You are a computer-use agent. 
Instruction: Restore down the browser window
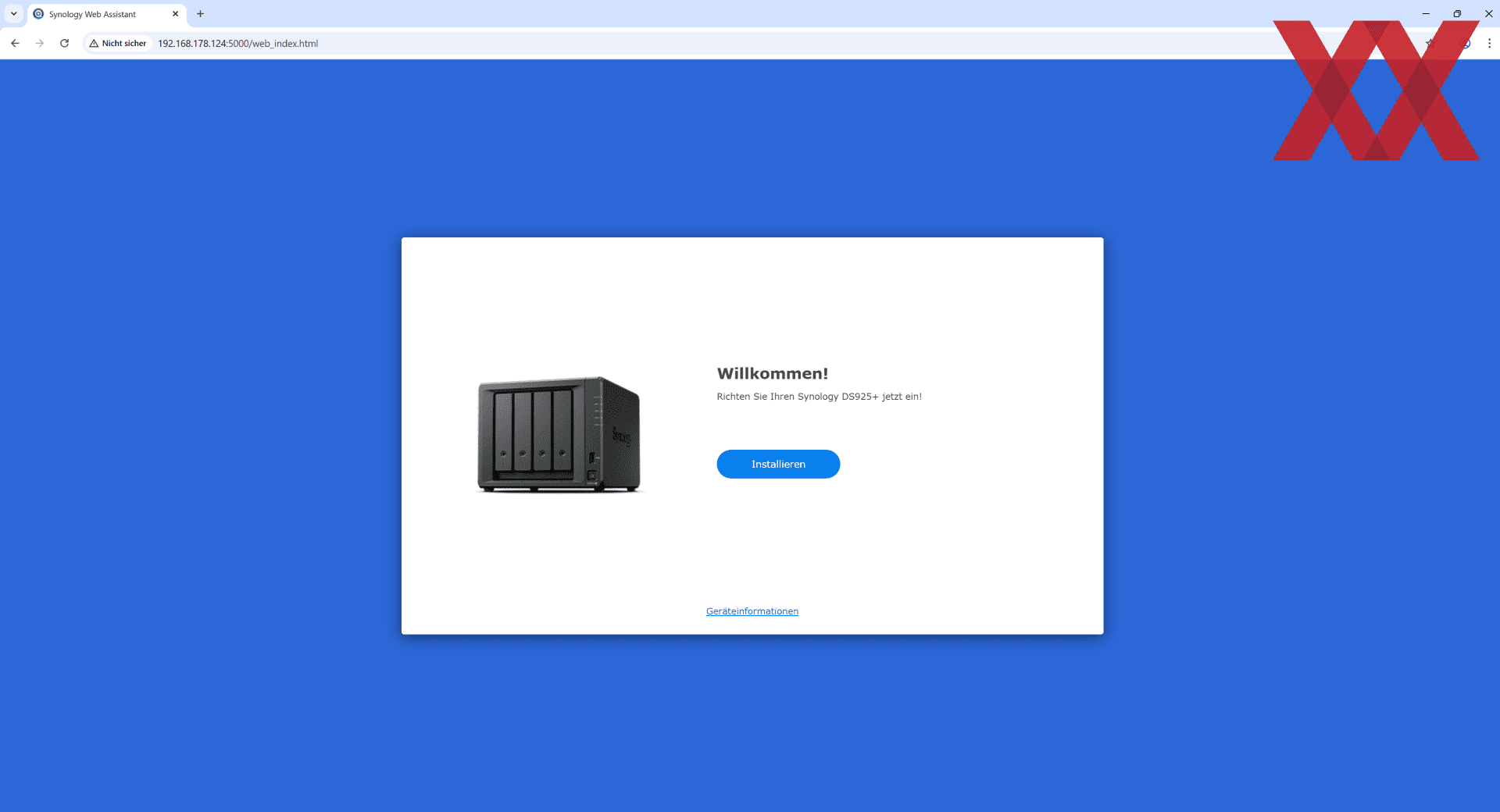(x=1457, y=14)
